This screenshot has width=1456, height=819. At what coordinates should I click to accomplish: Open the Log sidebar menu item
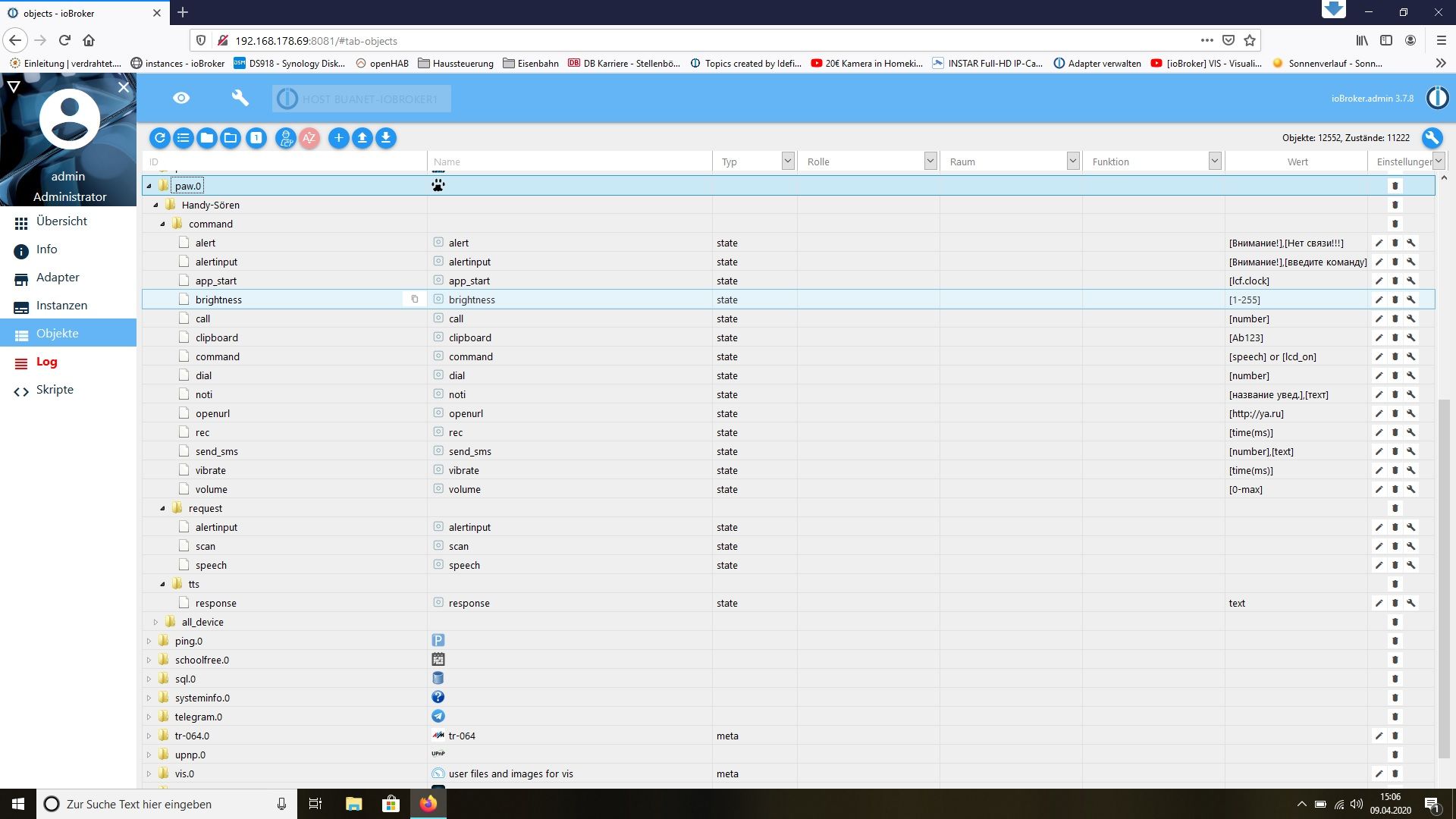coord(46,362)
